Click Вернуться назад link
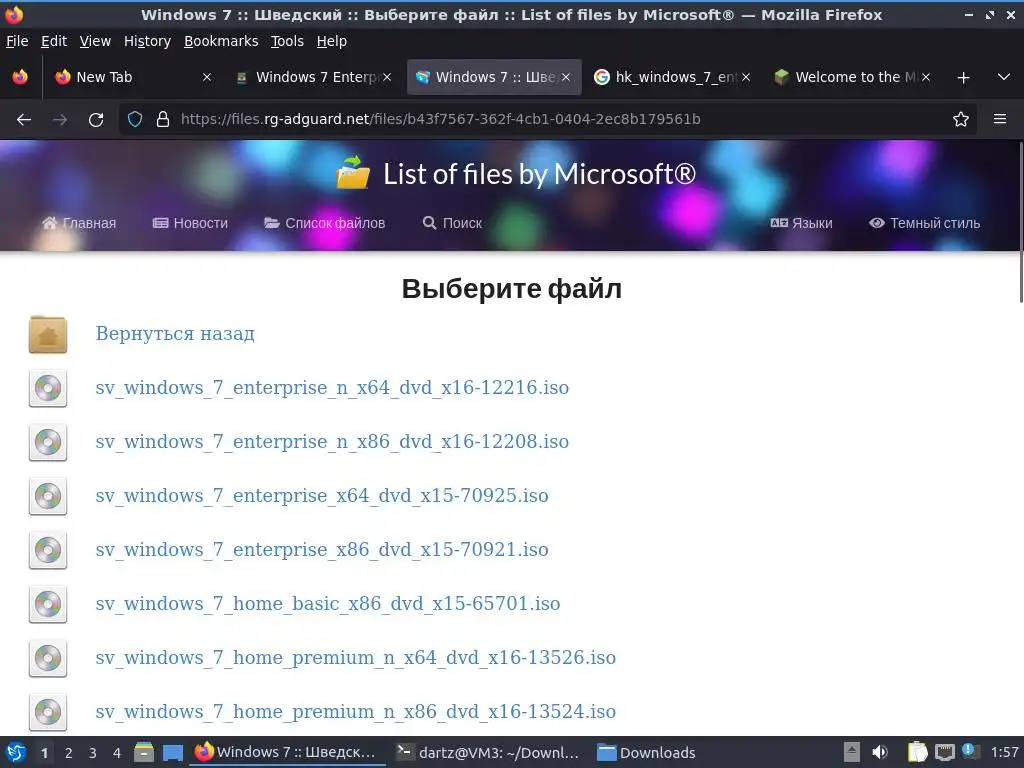This screenshot has width=1024, height=768. [x=175, y=334]
